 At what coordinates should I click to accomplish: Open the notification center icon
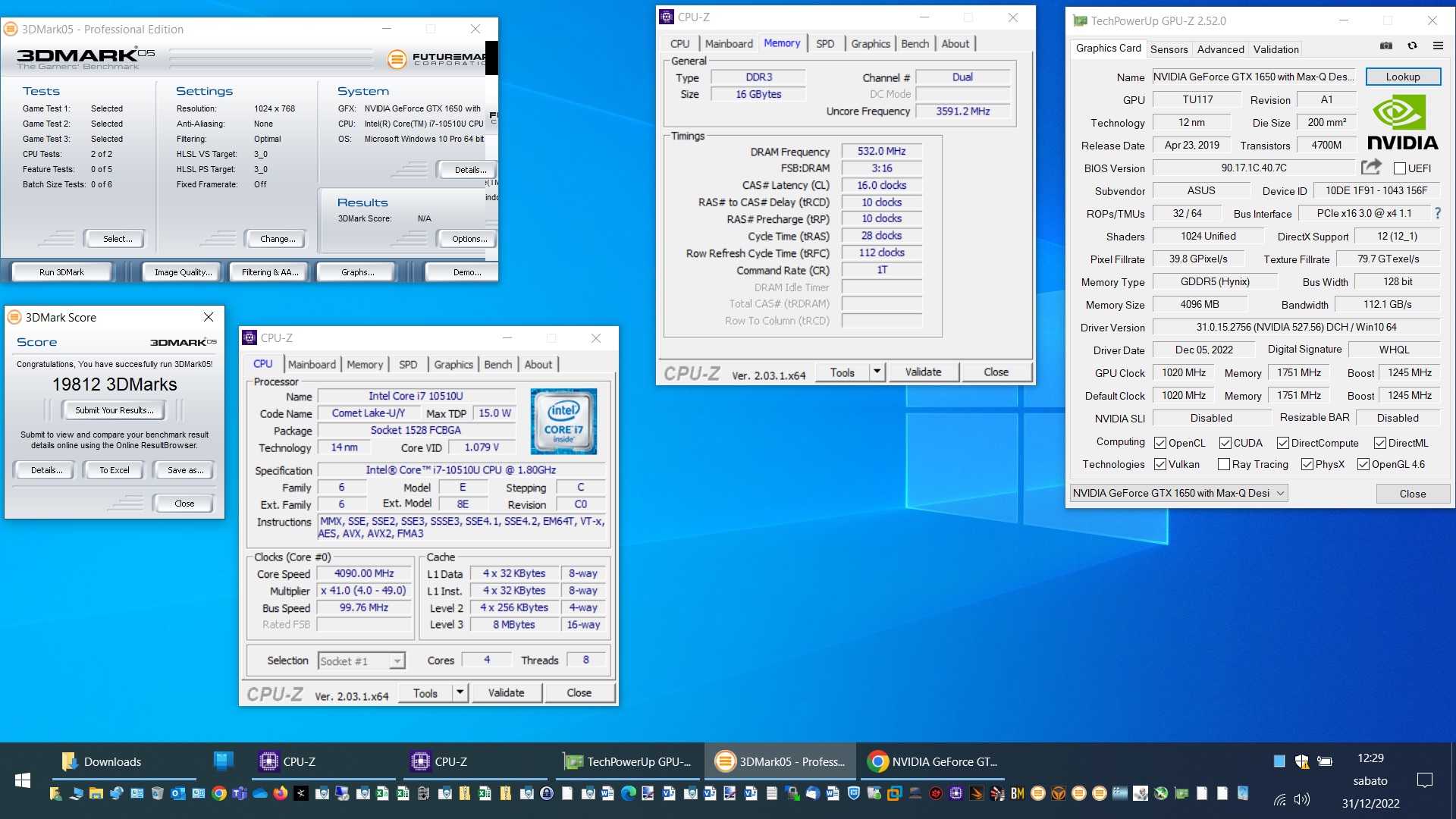1425,780
